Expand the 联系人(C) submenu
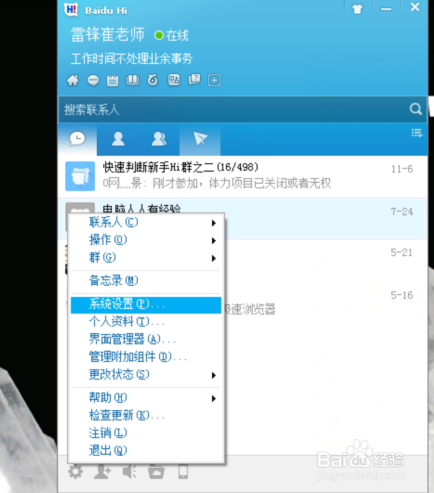Viewport: 434px width, 493px height. pos(146,222)
